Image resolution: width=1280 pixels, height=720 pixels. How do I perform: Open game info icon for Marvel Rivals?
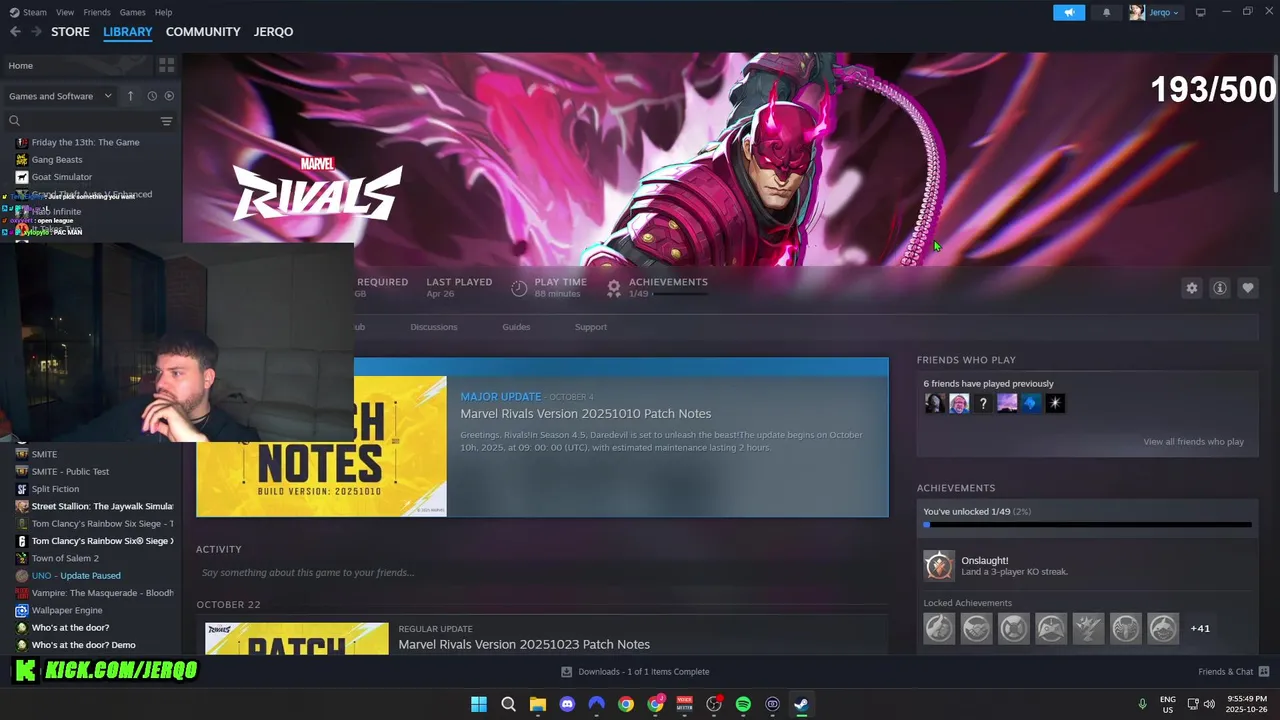[x=1220, y=288]
